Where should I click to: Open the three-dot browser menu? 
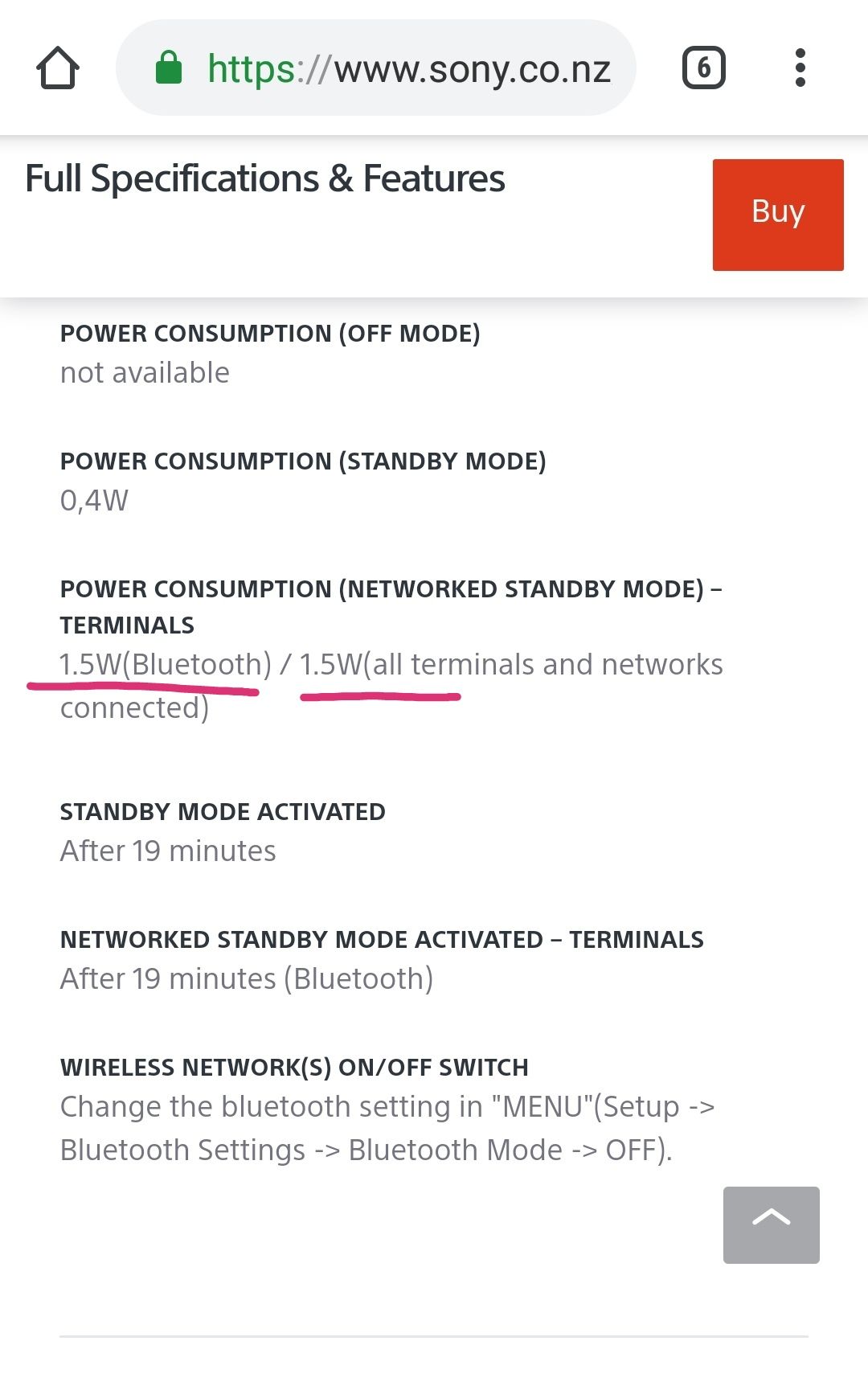(800, 68)
